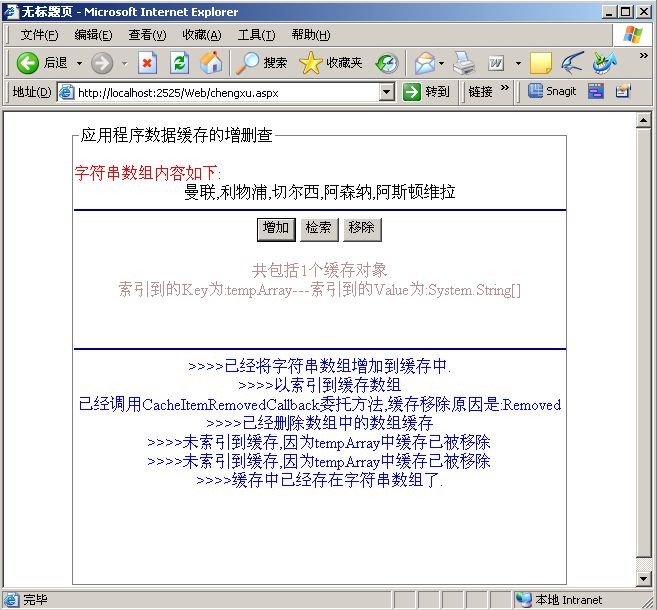This screenshot has width=657, height=610.
Task: Click the Windows flag logo throbber
Action: [633, 35]
